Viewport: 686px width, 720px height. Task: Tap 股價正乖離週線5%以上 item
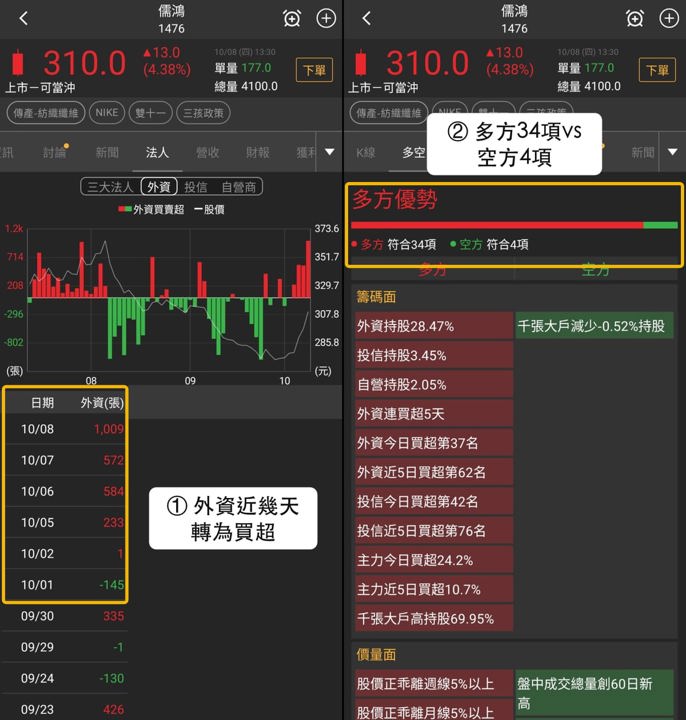433,684
